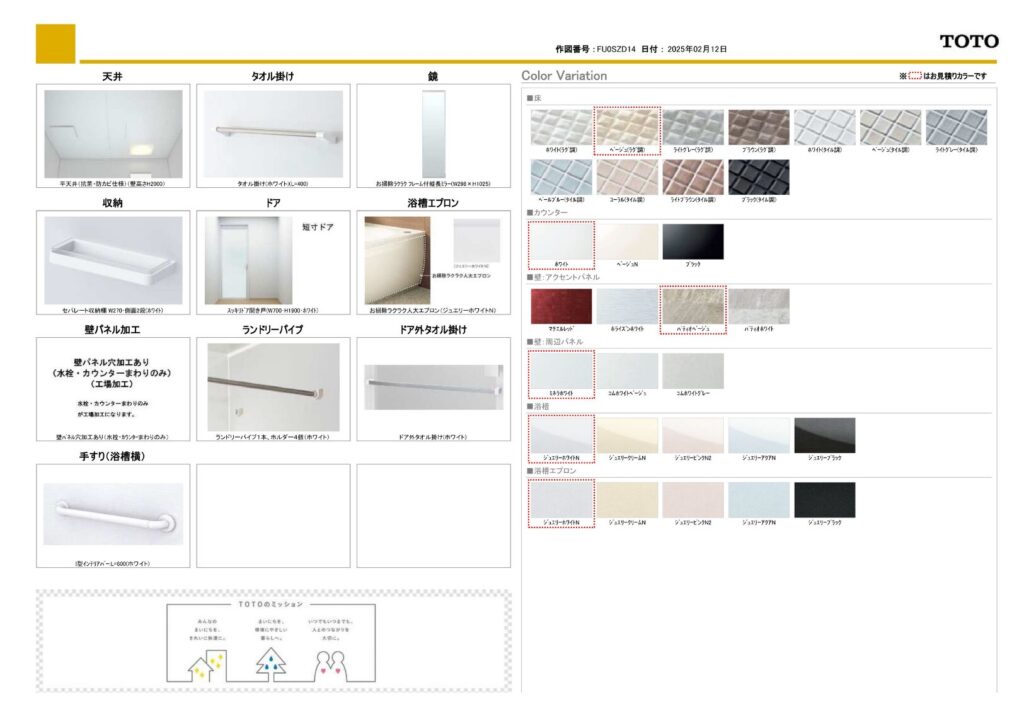Viewport: 1024px width, 709px height.
Task: Click the TOTO logo in the header
Action: coord(968,41)
